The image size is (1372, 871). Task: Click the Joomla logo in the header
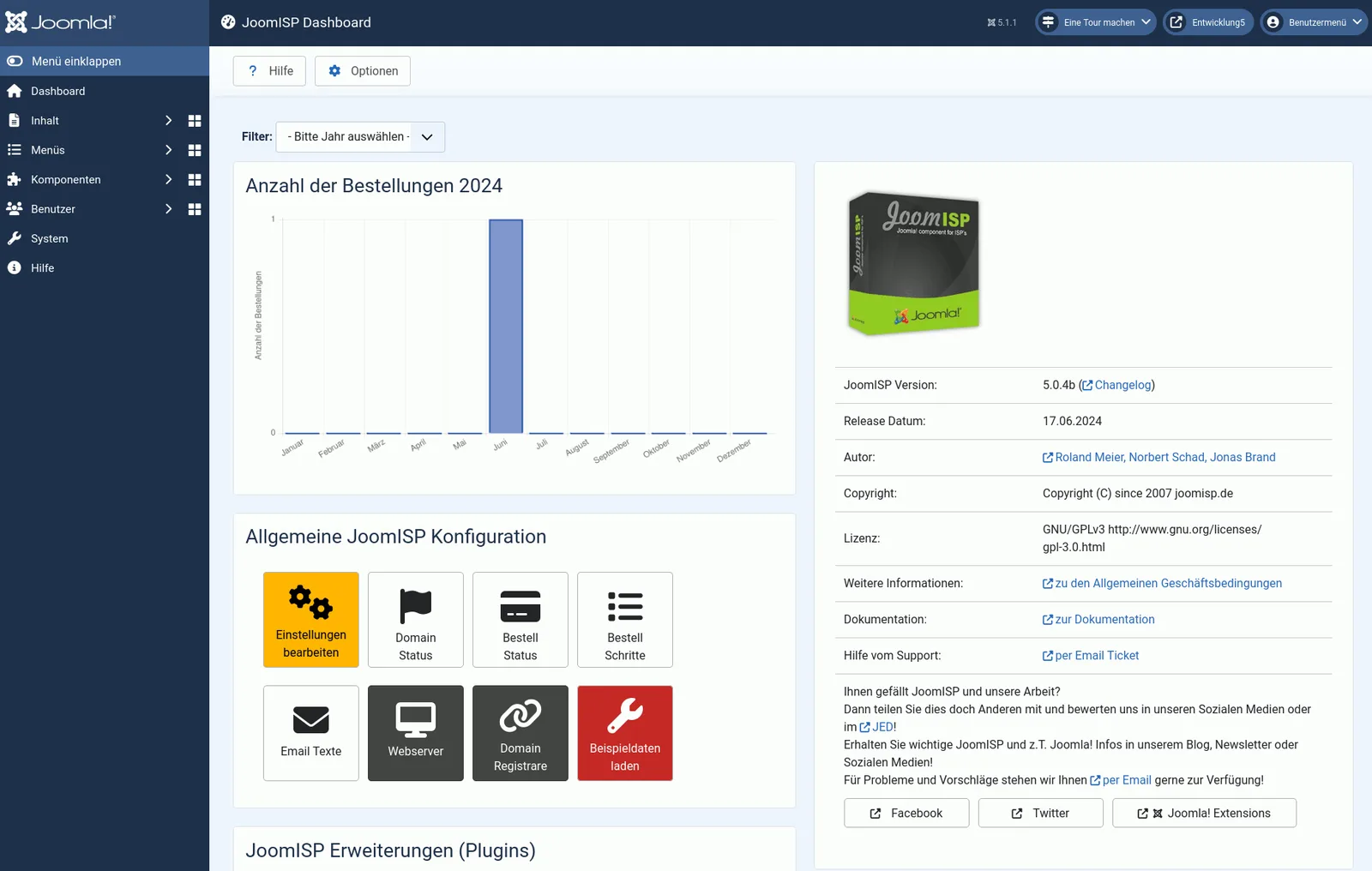[60, 22]
